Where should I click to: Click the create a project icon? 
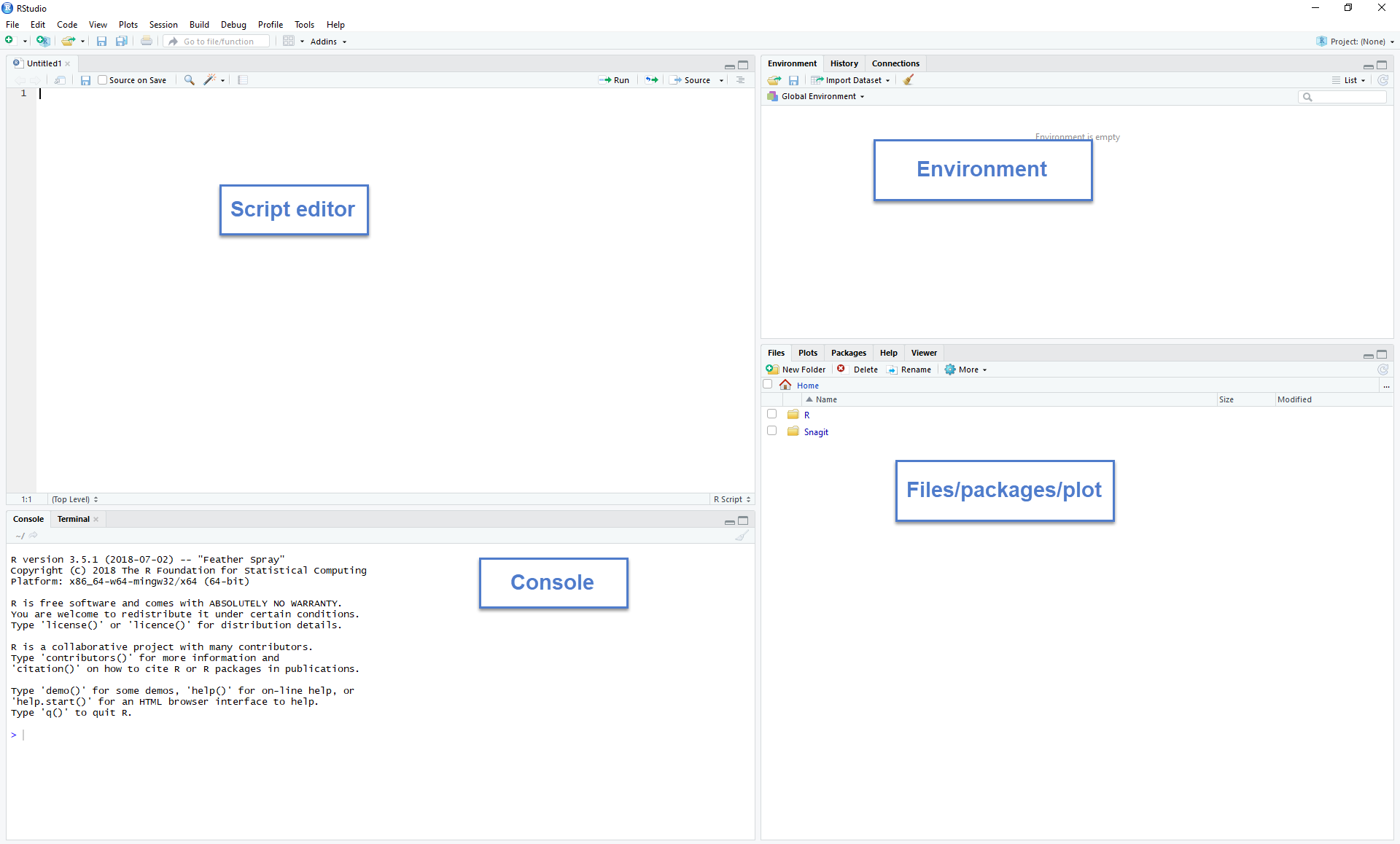pyautogui.click(x=43, y=42)
